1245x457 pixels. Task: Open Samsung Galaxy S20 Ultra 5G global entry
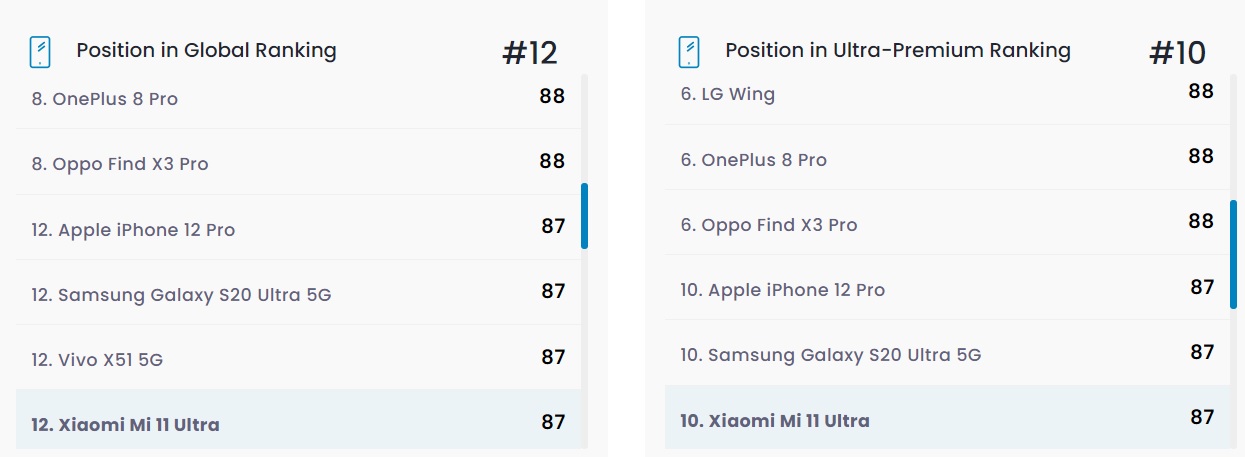coord(298,293)
